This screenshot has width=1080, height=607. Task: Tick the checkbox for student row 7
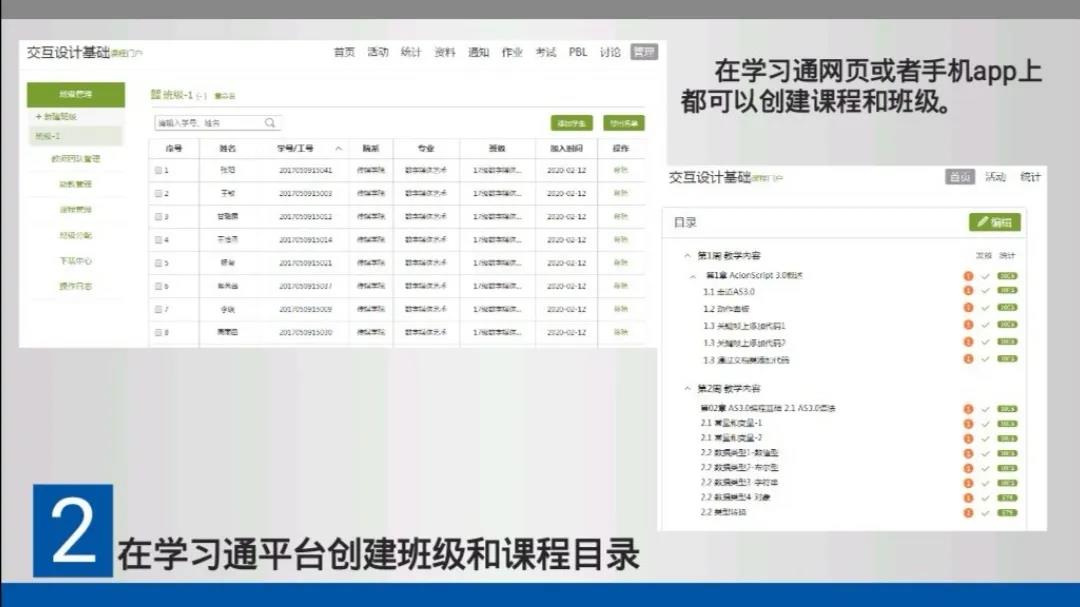pos(158,309)
